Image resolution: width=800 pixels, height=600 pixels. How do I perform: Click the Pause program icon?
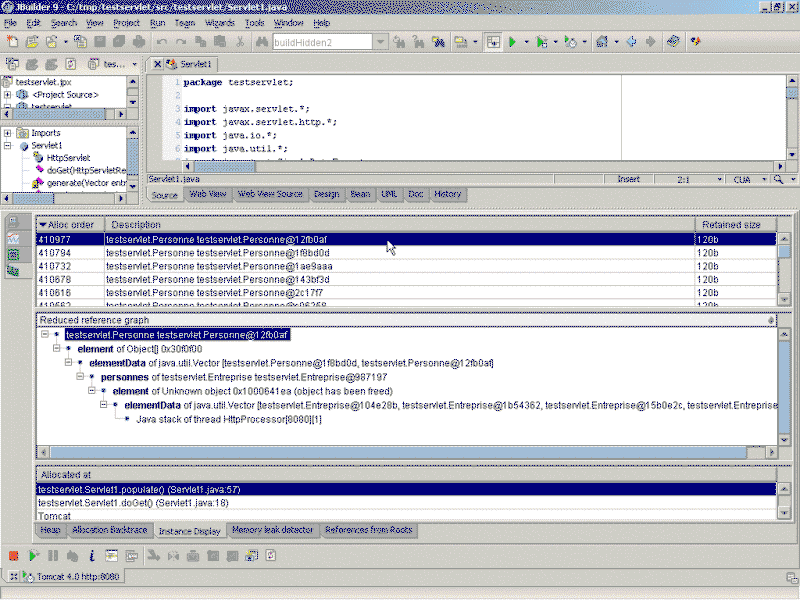click(52, 555)
